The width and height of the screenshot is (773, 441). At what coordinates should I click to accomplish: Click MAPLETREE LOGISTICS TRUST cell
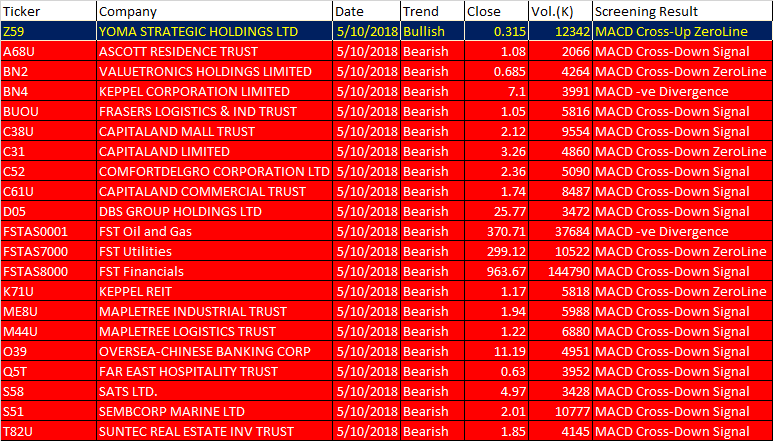click(x=214, y=331)
